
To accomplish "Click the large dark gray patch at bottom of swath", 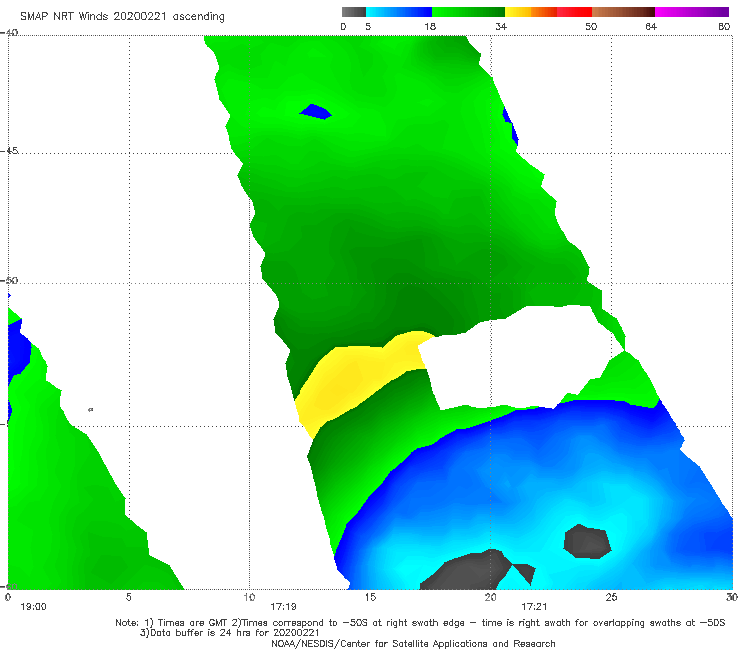I will tap(467, 571).
